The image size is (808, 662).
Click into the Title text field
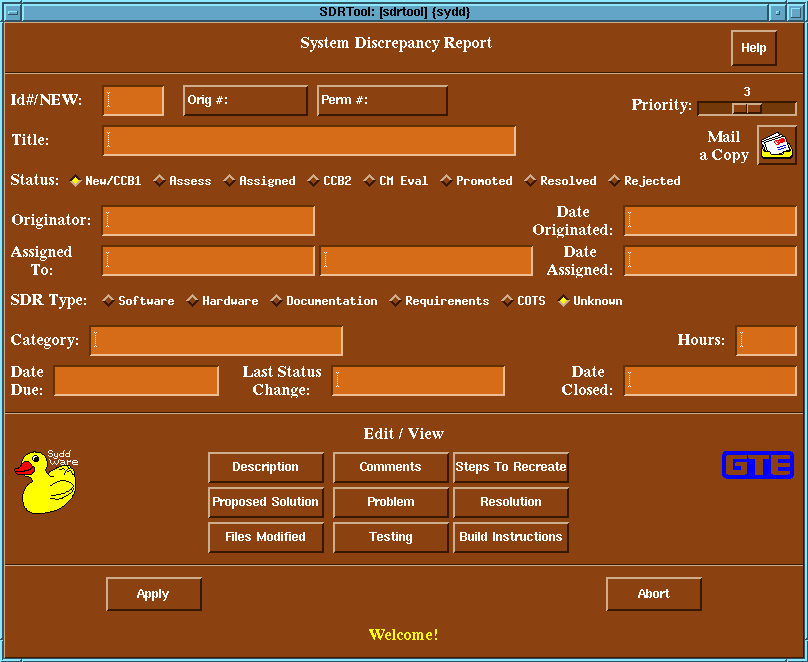pos(309,141)
